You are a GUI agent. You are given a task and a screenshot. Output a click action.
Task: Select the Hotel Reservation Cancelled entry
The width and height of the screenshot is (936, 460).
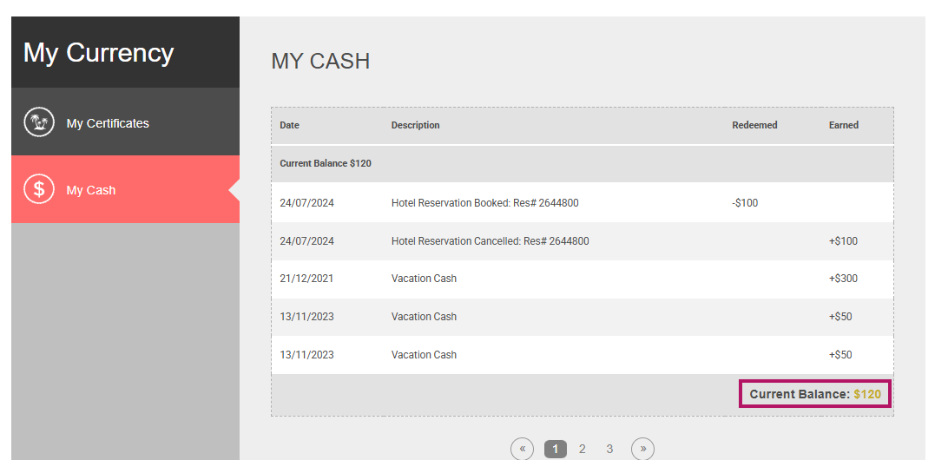(489, 241)
